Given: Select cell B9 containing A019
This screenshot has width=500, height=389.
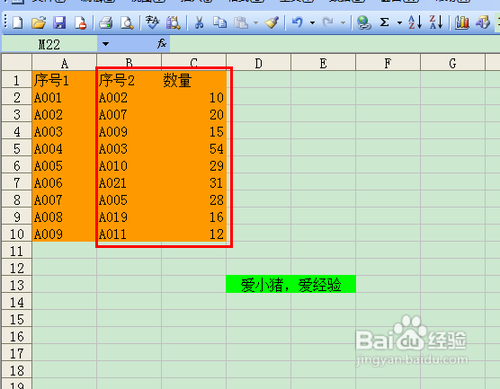Looking at the screenshot, I should 129,217.
